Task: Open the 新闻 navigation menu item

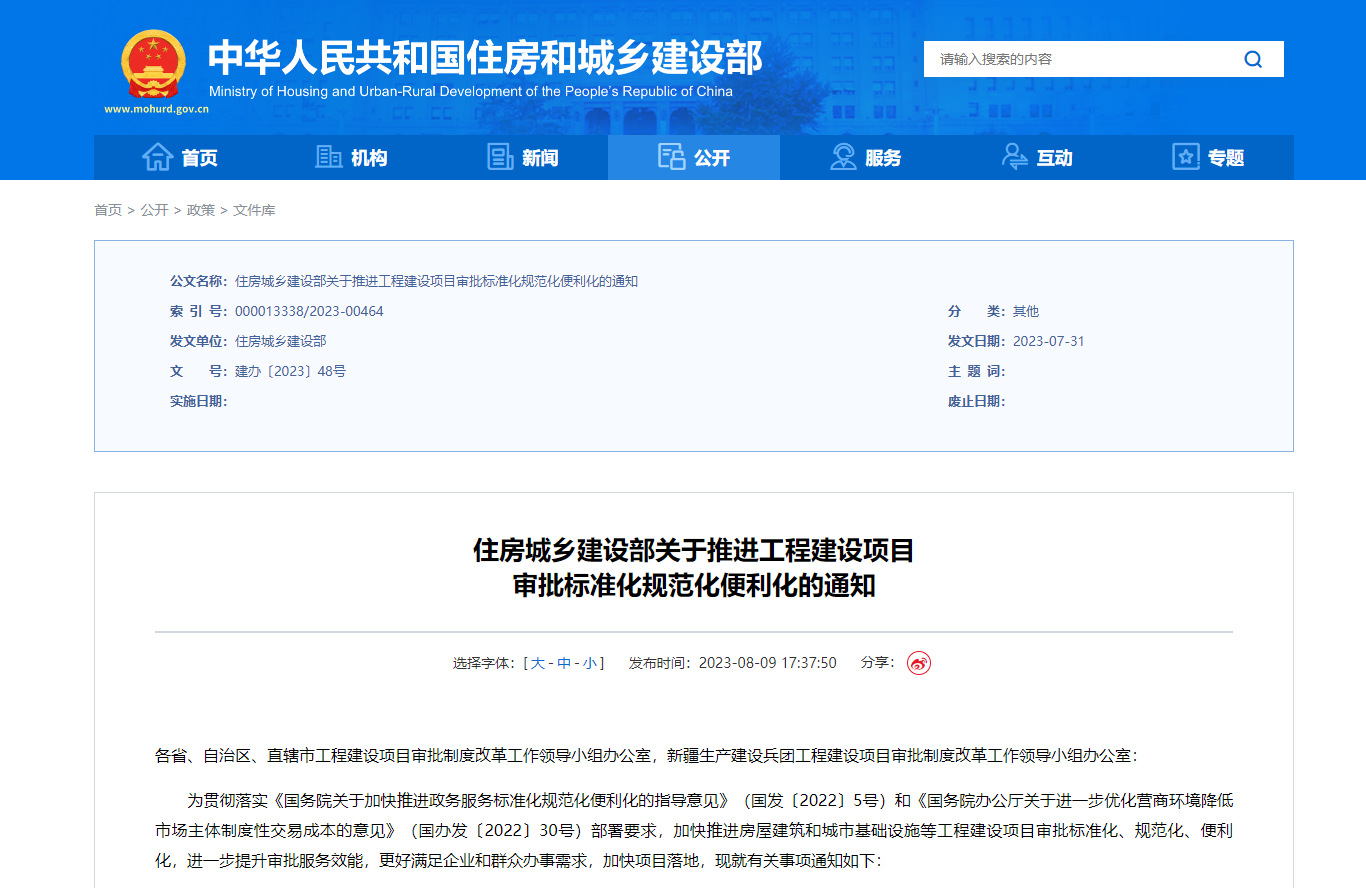Action: pyautogui.click(x=540, y=158)
